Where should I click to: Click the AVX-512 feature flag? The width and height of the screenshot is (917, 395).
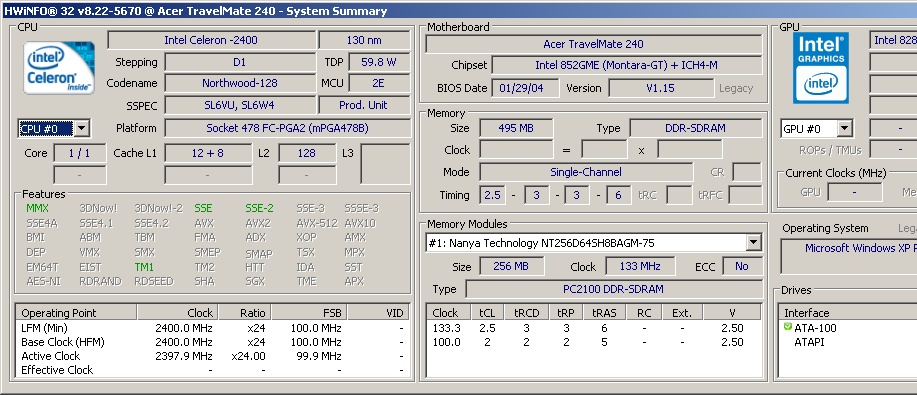pos(316,223)
